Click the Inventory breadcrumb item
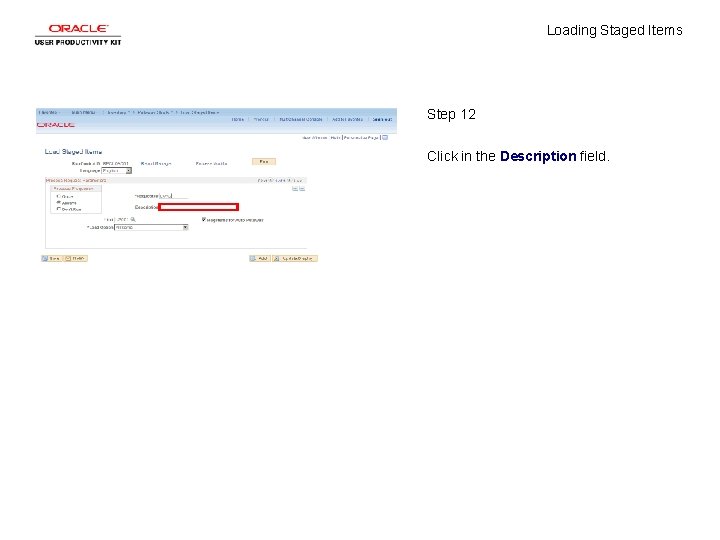Image resolution: width=720 pixels, height=540 pixels. (118, 112)
